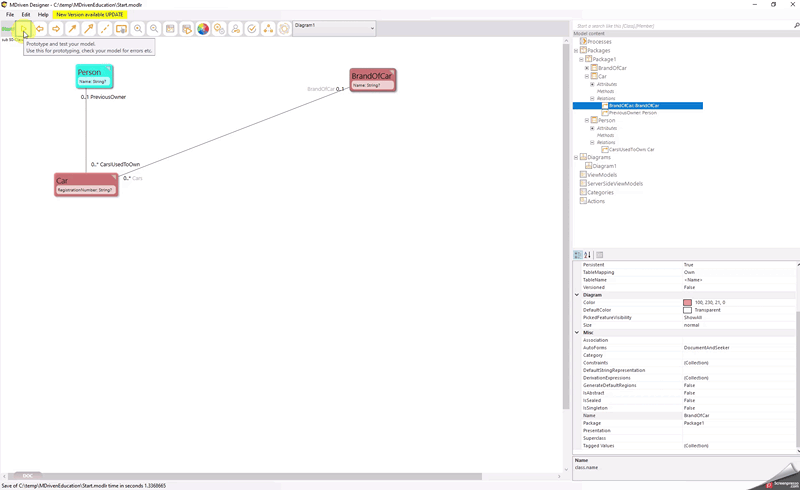Screen dimensions: 800x490
Task: Click the forward arrow navigation icon
Action: [56, 29]
